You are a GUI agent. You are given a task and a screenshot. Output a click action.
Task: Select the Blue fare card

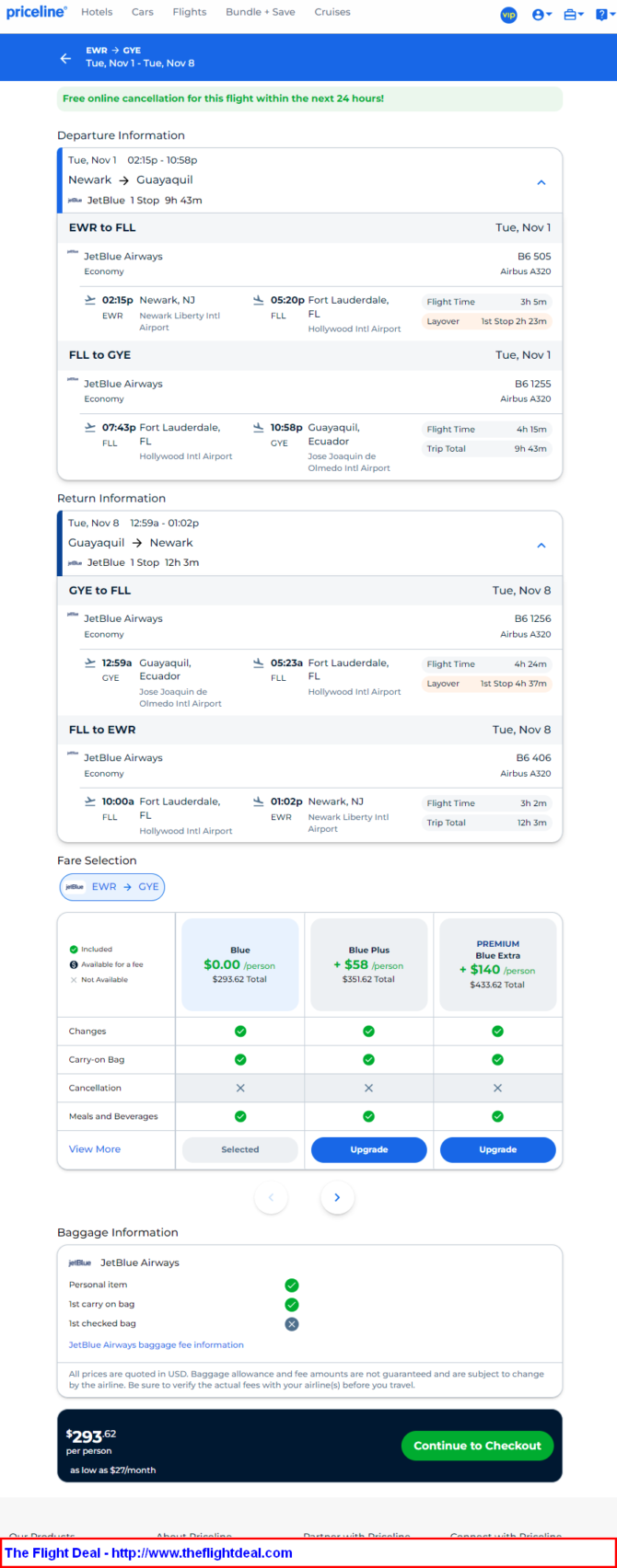tap(240, 965)
